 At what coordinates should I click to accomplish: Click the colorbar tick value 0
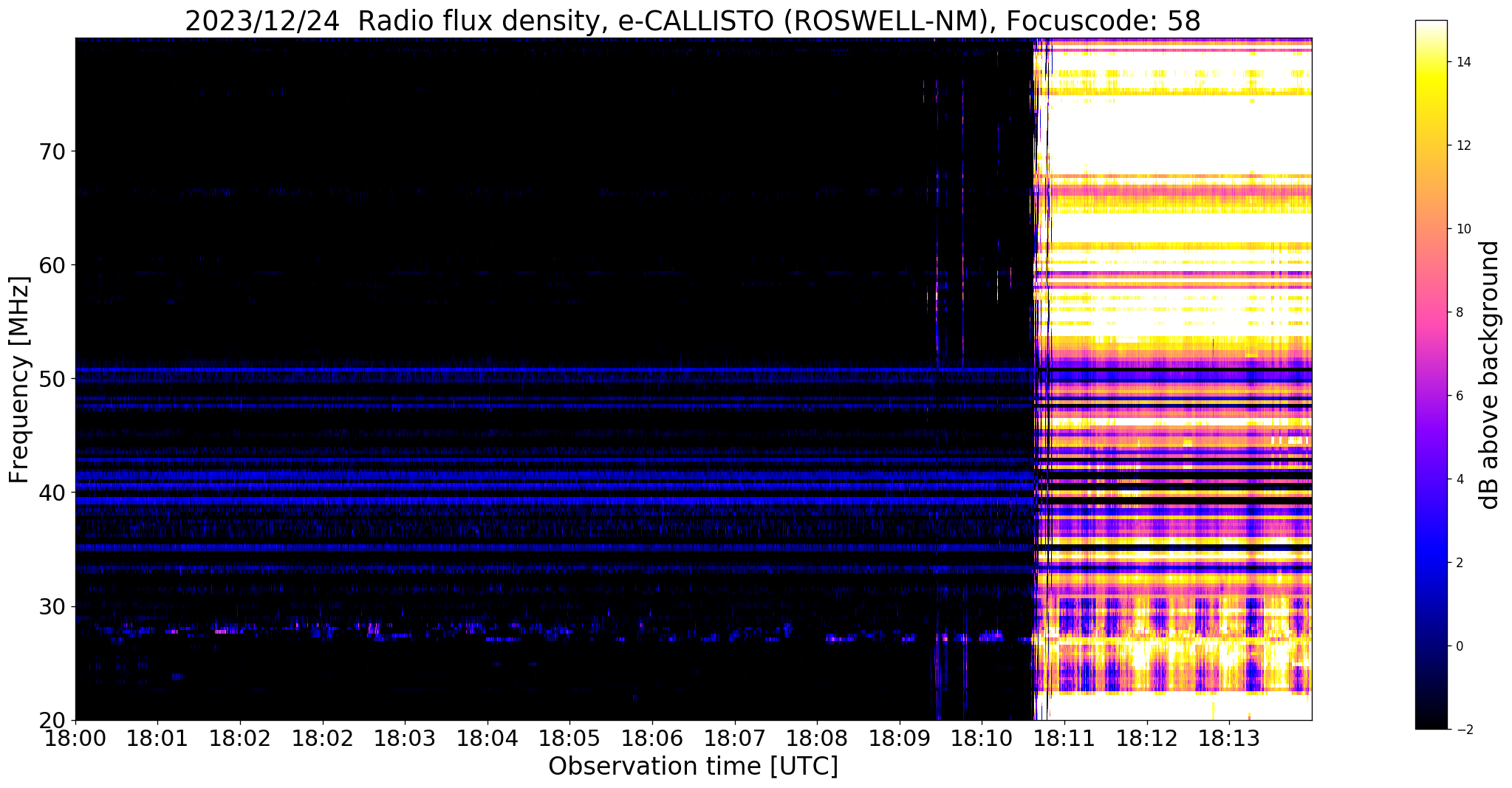[1459, 646]
